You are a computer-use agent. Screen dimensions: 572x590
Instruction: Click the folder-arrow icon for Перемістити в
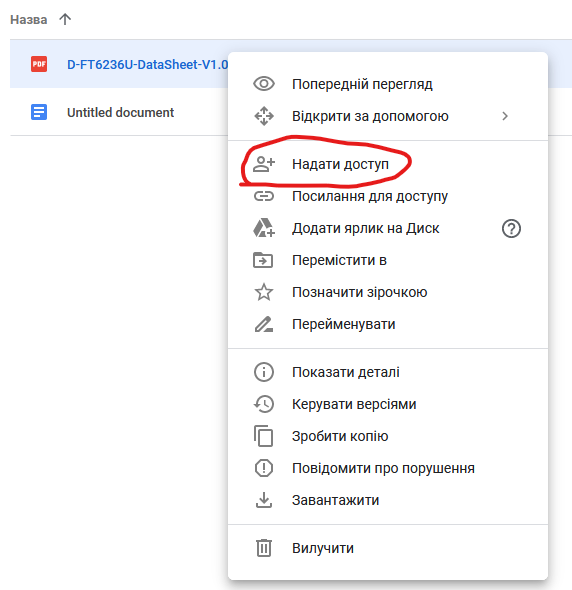263,260
